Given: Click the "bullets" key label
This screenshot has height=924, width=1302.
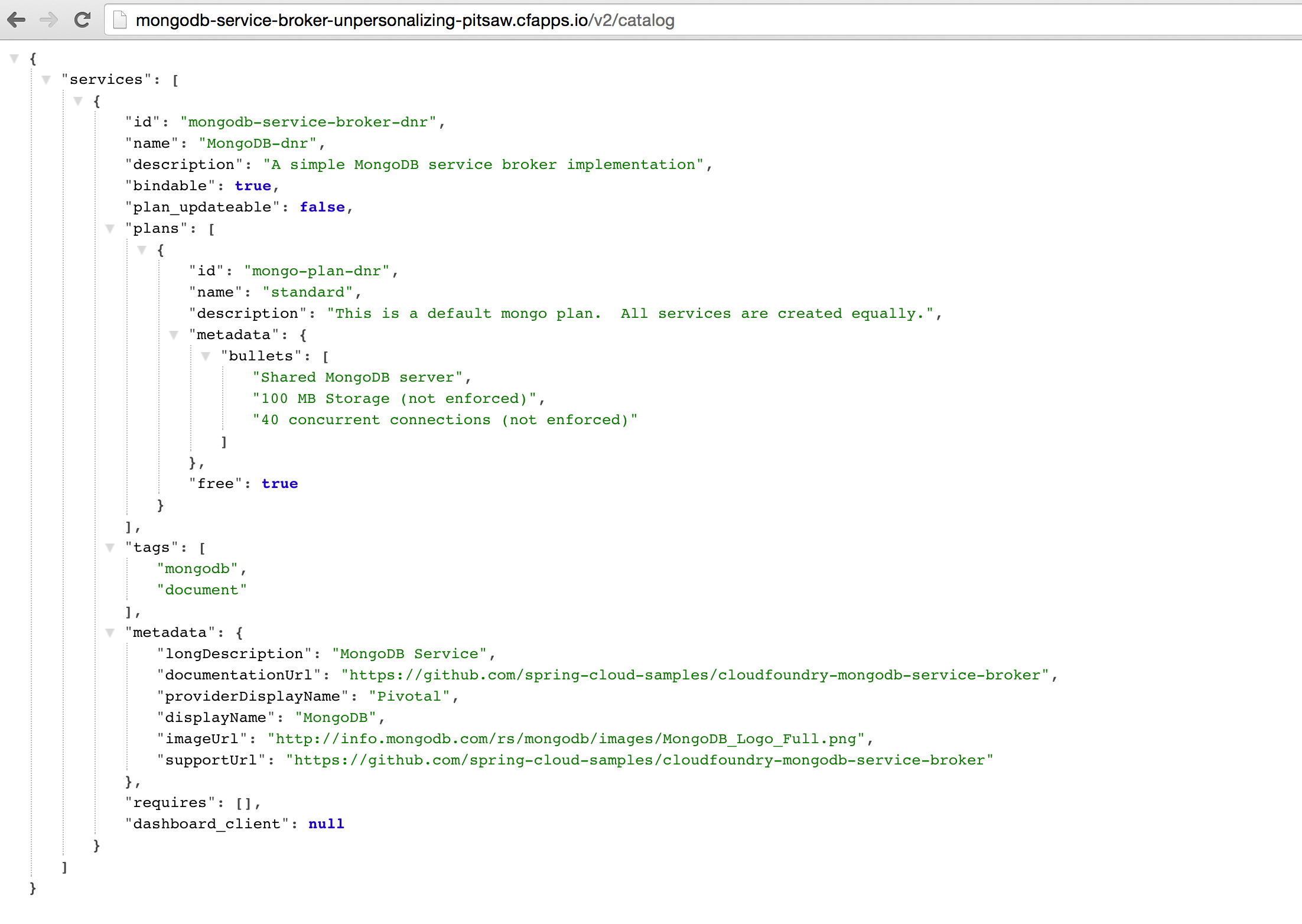Looking at the screenshot, I should pos(261,356).
